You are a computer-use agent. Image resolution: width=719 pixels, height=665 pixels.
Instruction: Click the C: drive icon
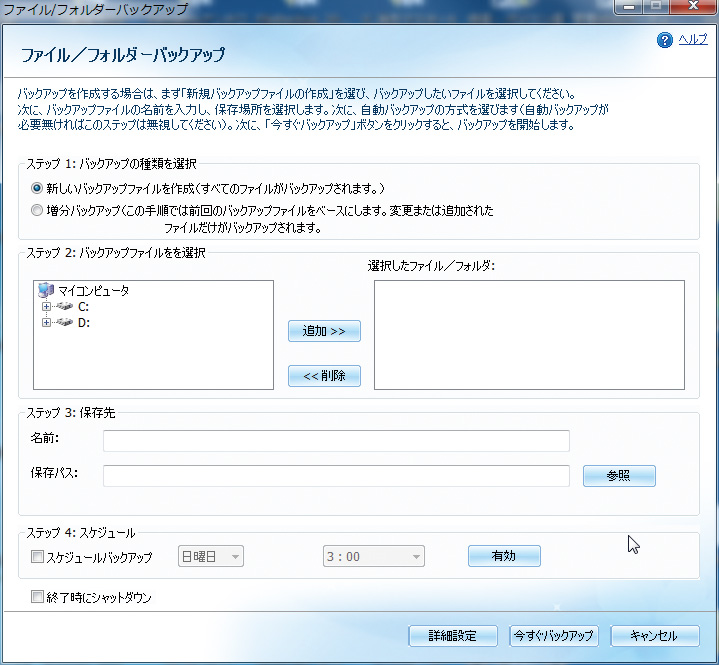pyautogui.click(x=65, y=306)
